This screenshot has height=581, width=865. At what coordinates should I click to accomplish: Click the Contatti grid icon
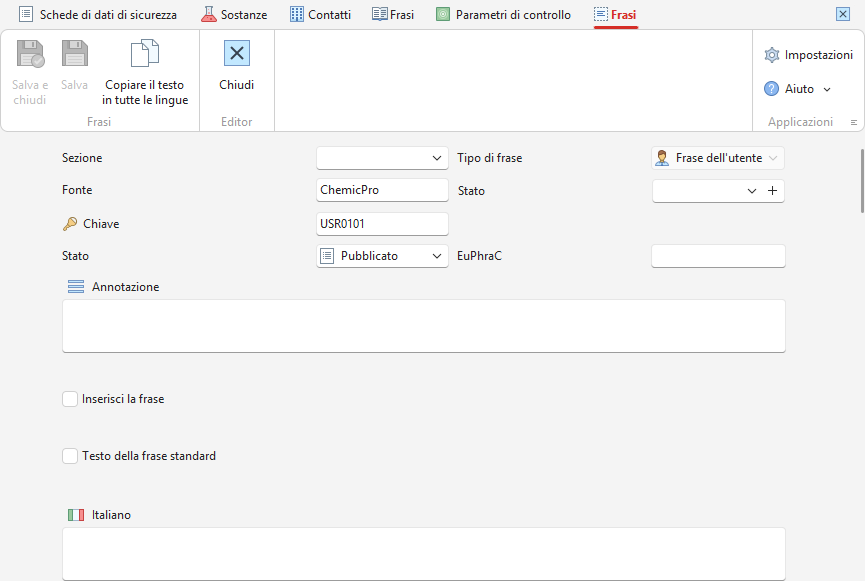[x=297, y=14]
